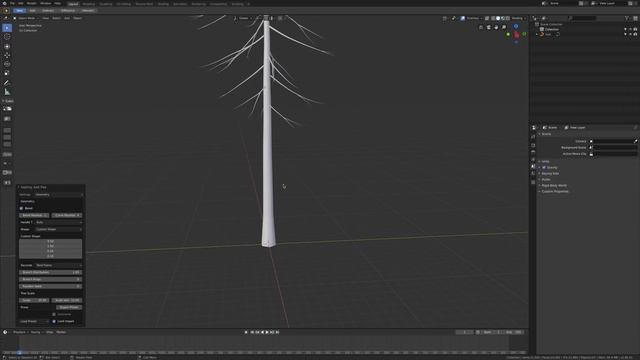Click the timeline End frame field

(x=514, y=332)
